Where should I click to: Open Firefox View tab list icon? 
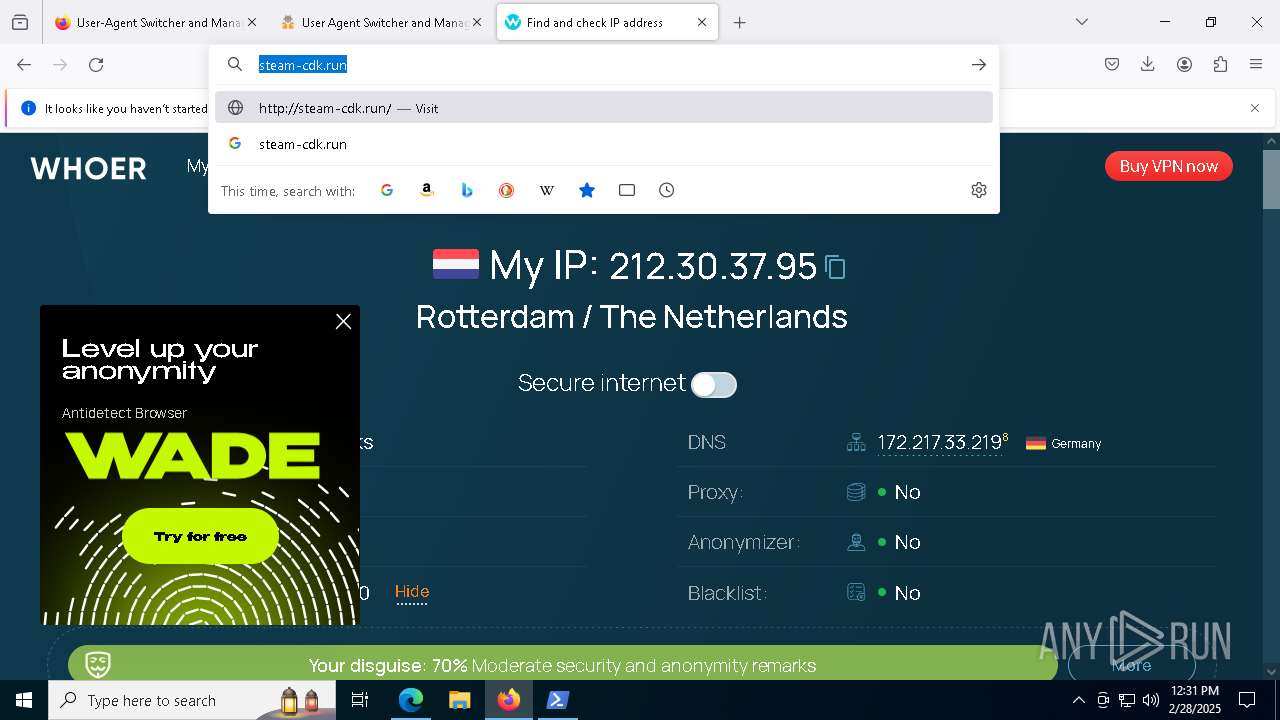click(20, 22)
